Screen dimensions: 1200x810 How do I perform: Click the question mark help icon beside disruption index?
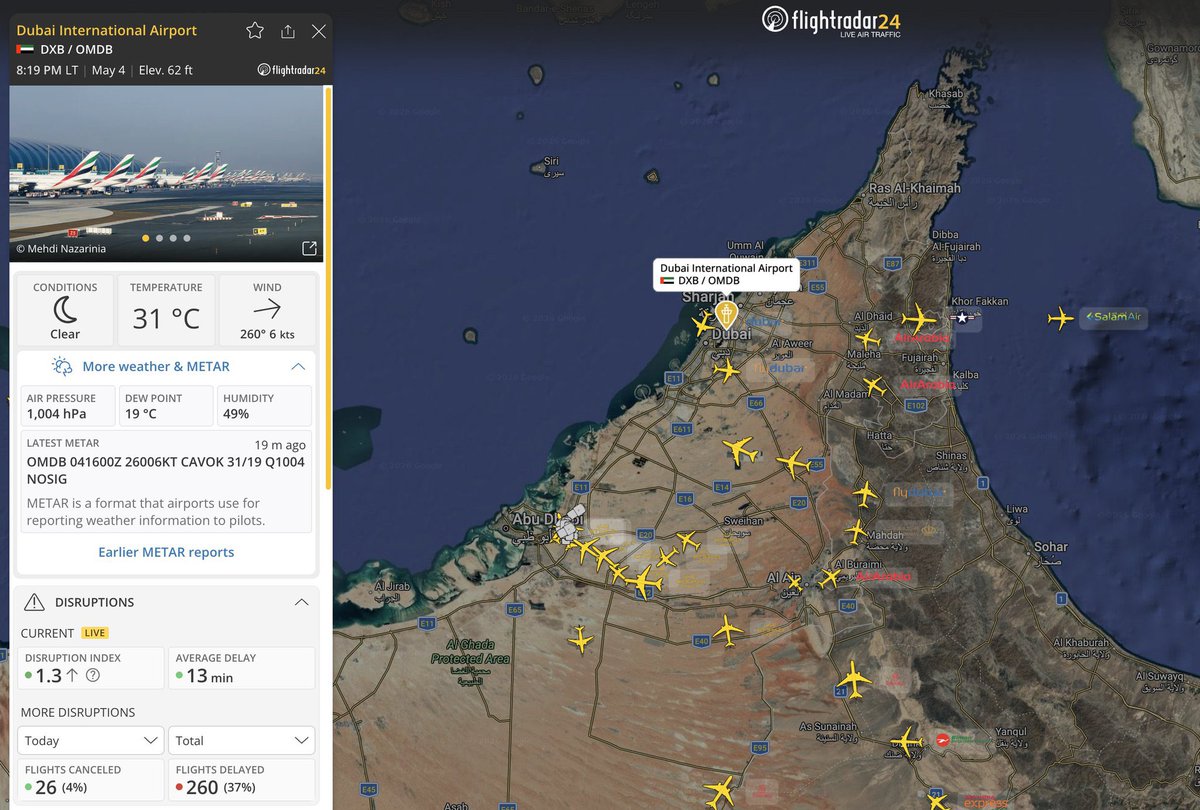click(93, 676)
